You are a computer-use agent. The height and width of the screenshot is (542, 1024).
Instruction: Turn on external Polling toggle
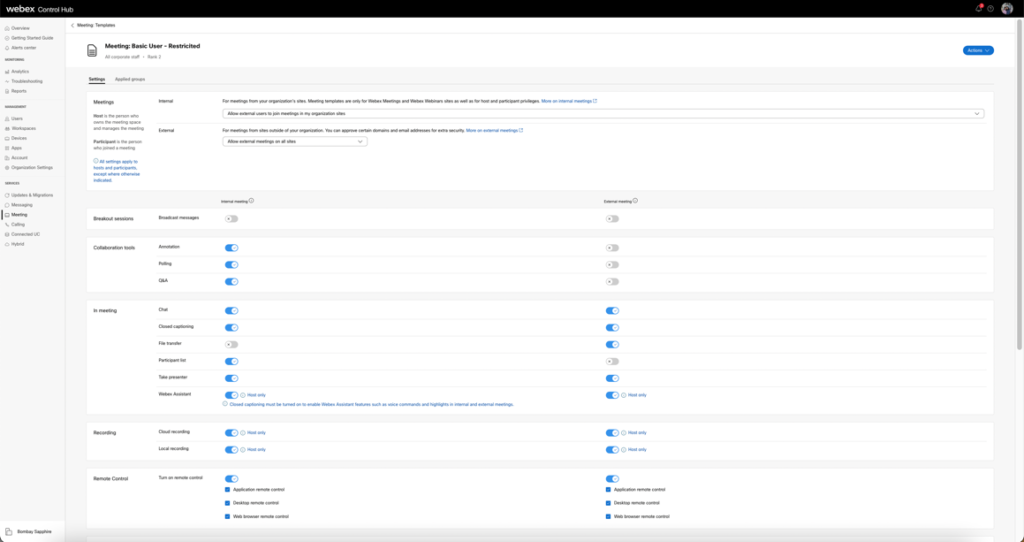click(x=612, y=265)
